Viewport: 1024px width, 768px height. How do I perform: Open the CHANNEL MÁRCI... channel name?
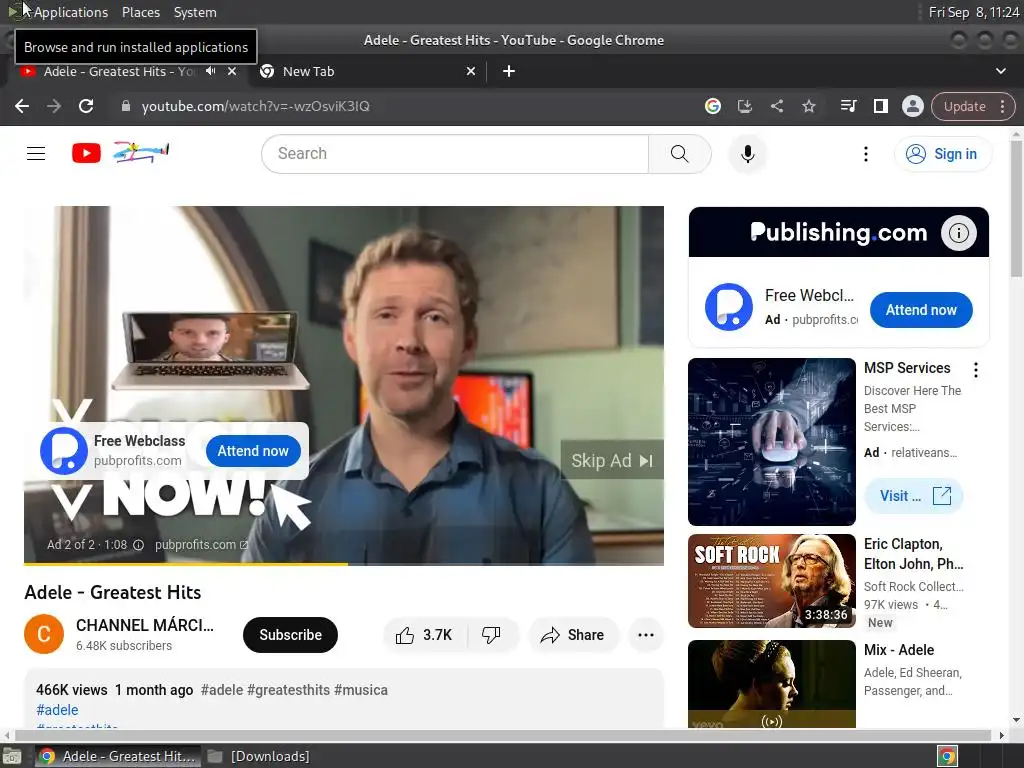pyautogui.click(x=145, y=625)
